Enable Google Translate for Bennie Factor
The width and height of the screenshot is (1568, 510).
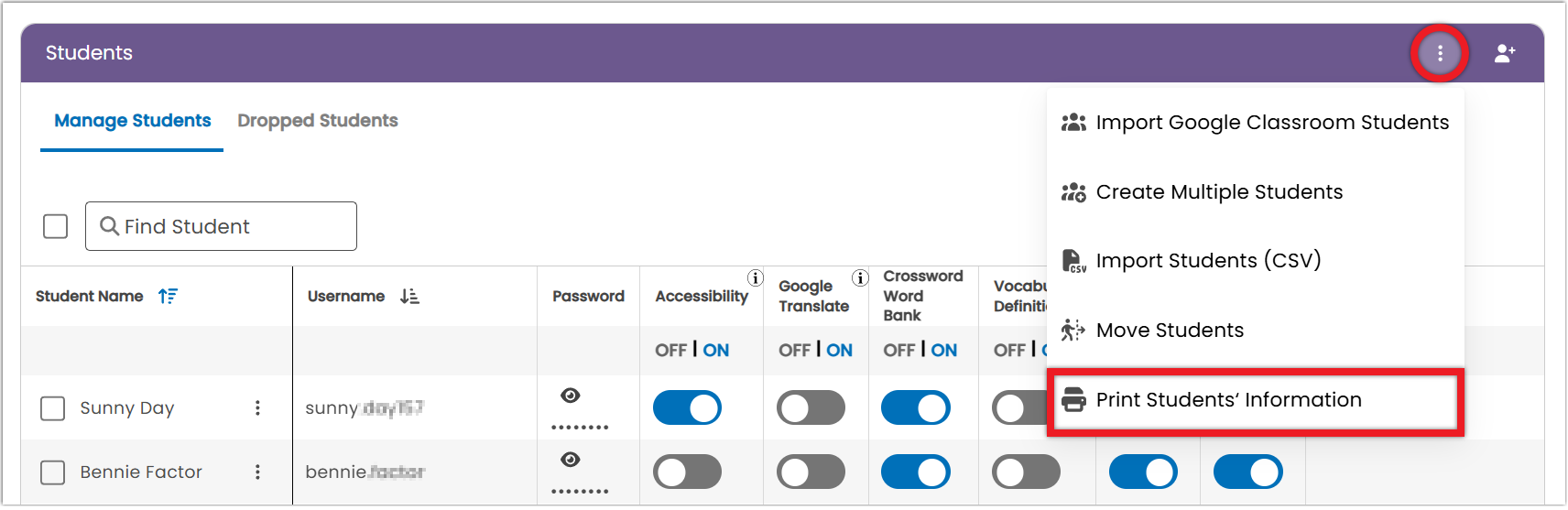[811, 472]
